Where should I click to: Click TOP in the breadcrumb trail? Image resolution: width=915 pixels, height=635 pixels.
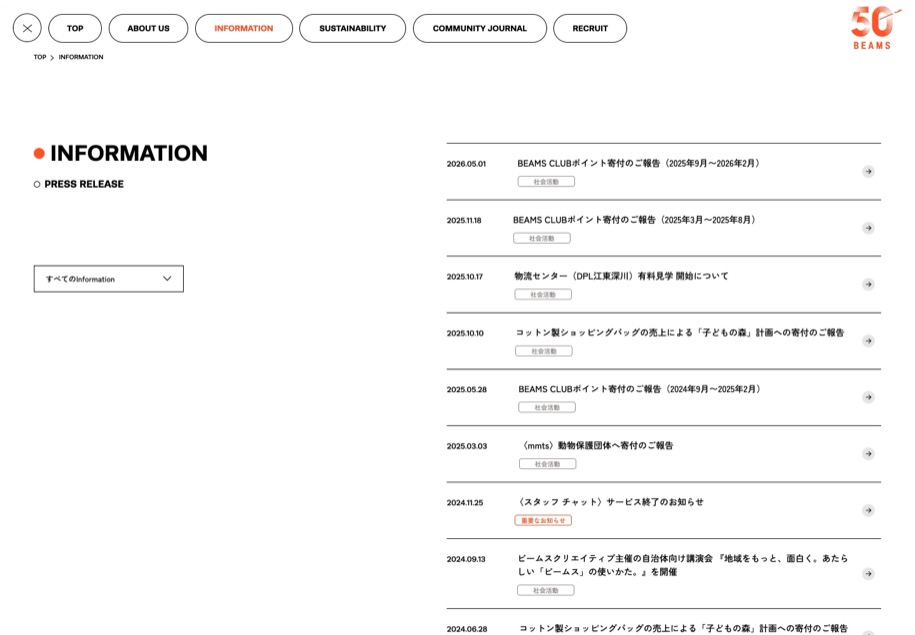coord(40,57)
